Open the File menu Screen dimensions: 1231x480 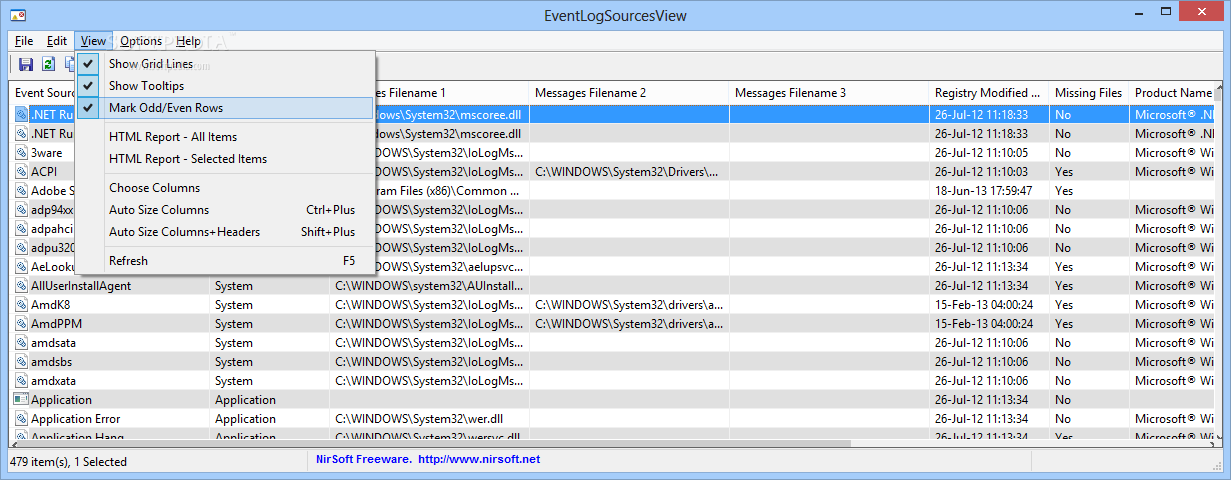tap(24, 41)
